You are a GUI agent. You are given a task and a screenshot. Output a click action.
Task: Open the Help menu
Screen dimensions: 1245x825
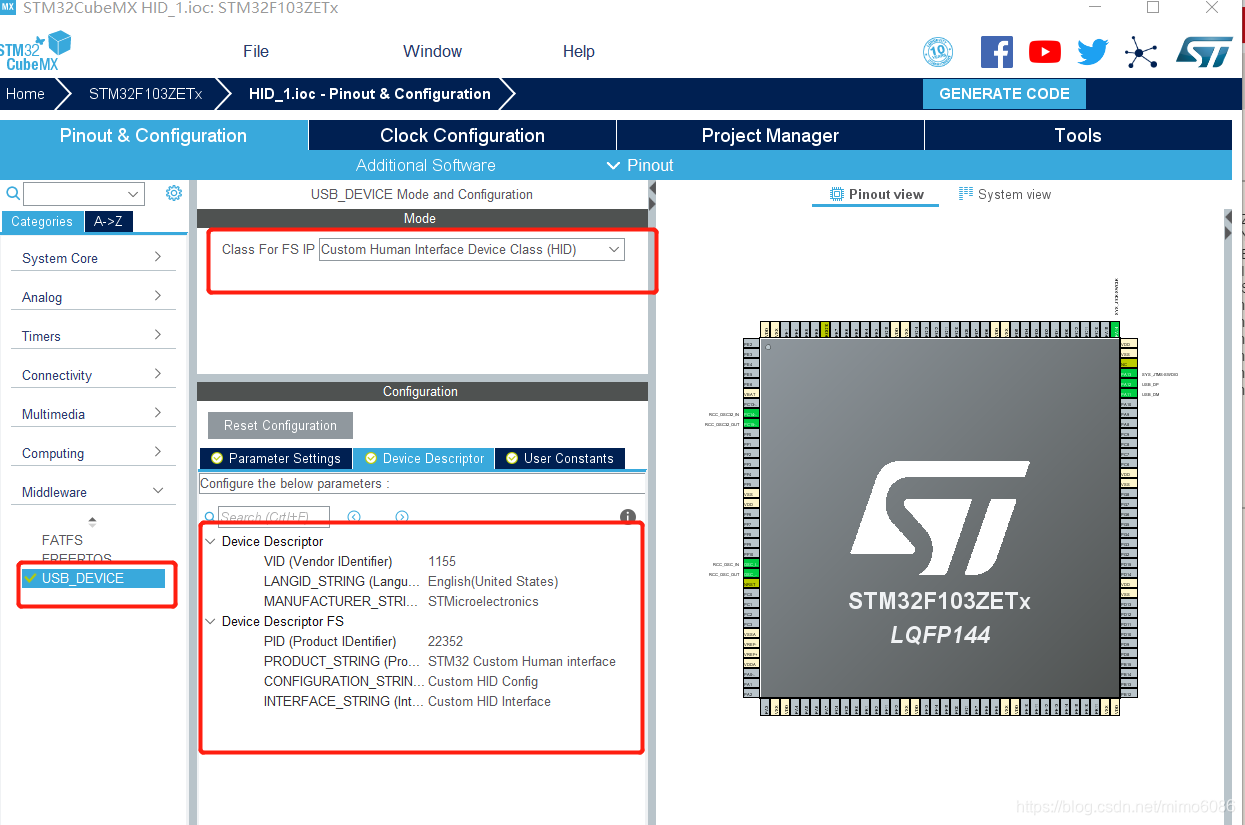[x=578, y=52]
